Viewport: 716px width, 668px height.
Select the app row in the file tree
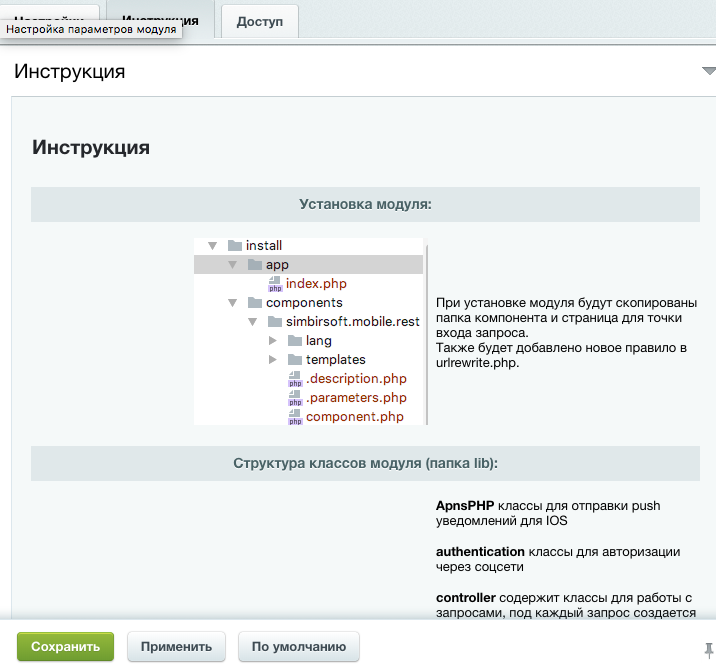coord(310,265)
